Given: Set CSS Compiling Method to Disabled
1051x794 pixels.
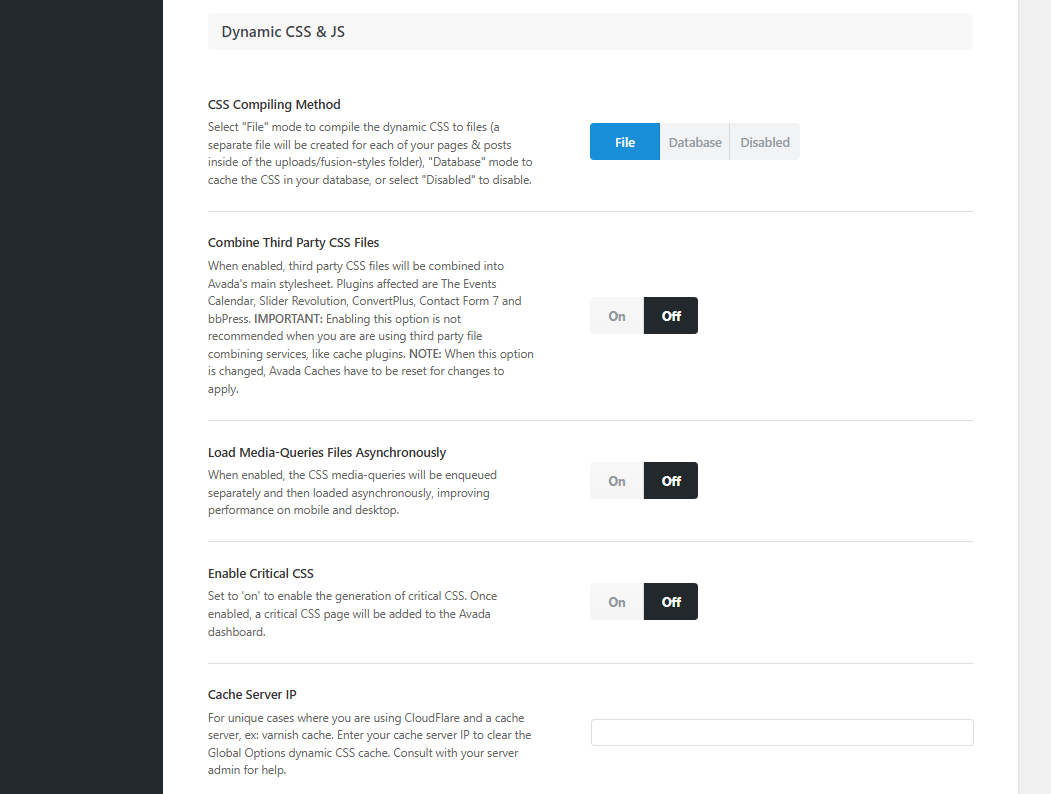Looking at the screenshot, I should click(x=765, y=142).
